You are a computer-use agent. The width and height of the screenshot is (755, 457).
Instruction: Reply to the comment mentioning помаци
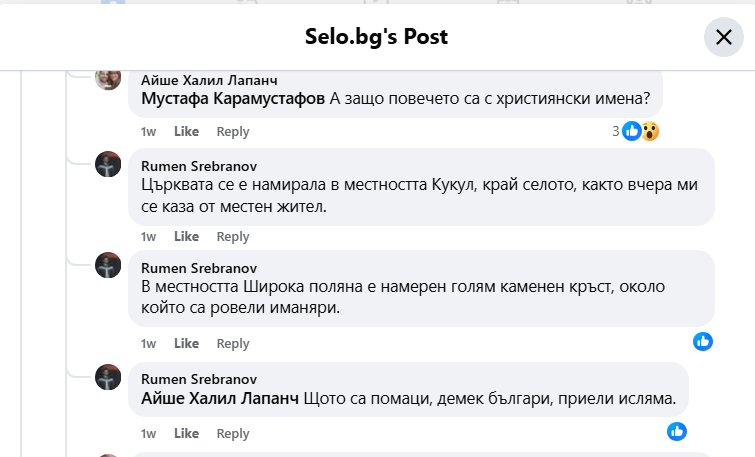(x=233, y=434)
